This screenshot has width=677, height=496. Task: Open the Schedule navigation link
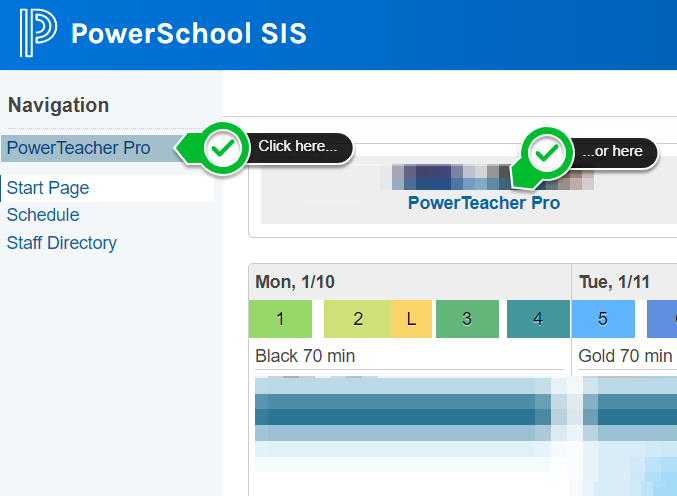tap(43, 215)
